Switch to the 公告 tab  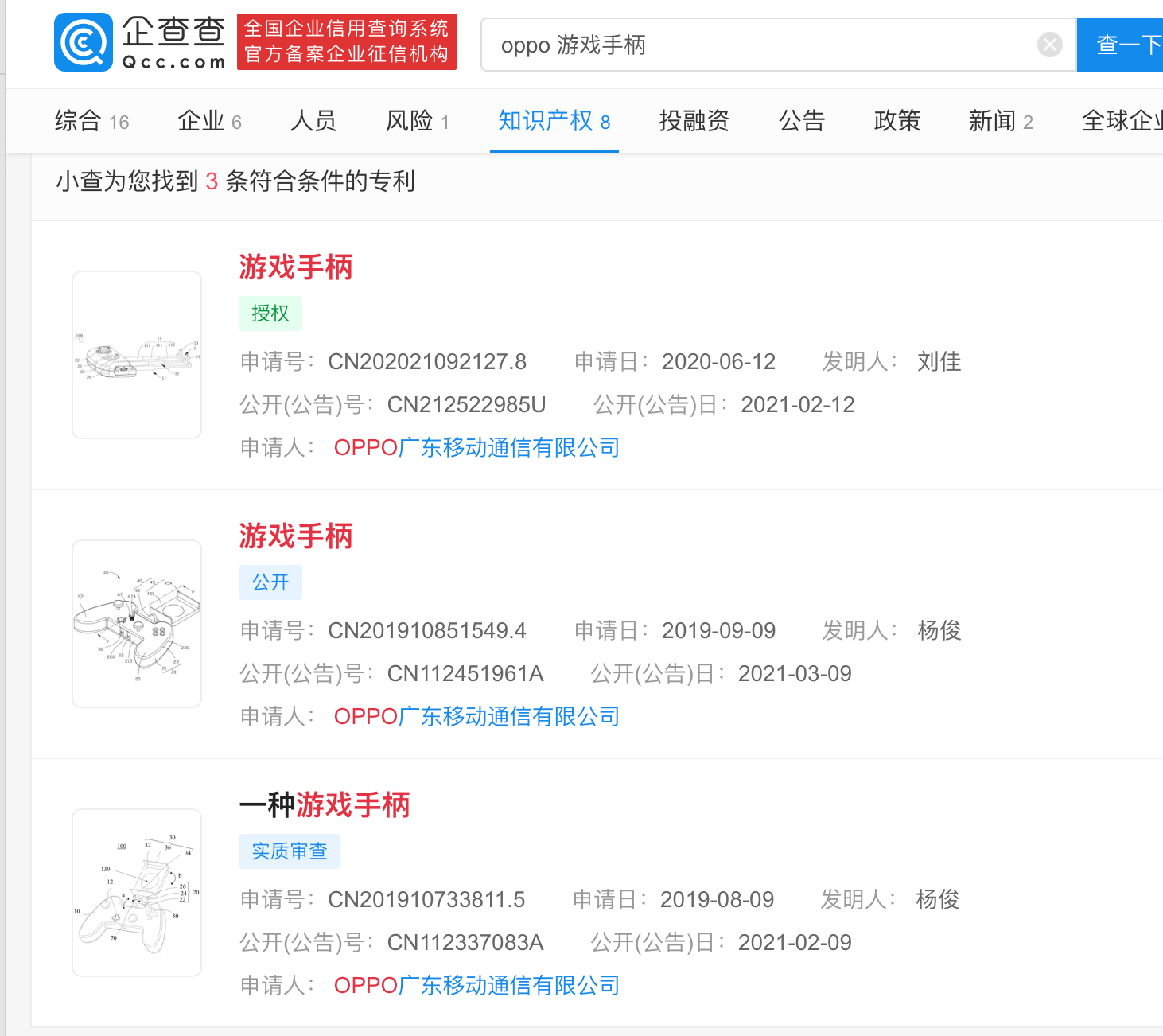pyautogui.click(x=801, y=121)
